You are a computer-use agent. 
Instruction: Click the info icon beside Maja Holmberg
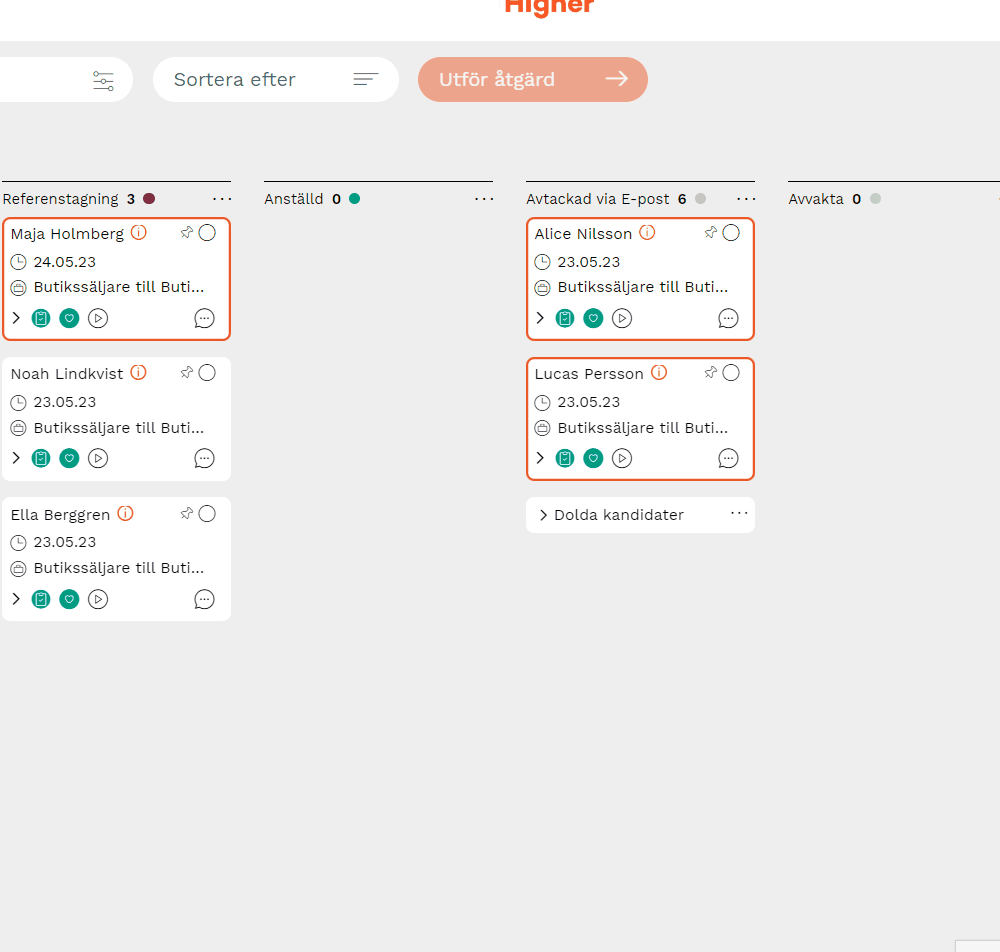click(139, 233)
